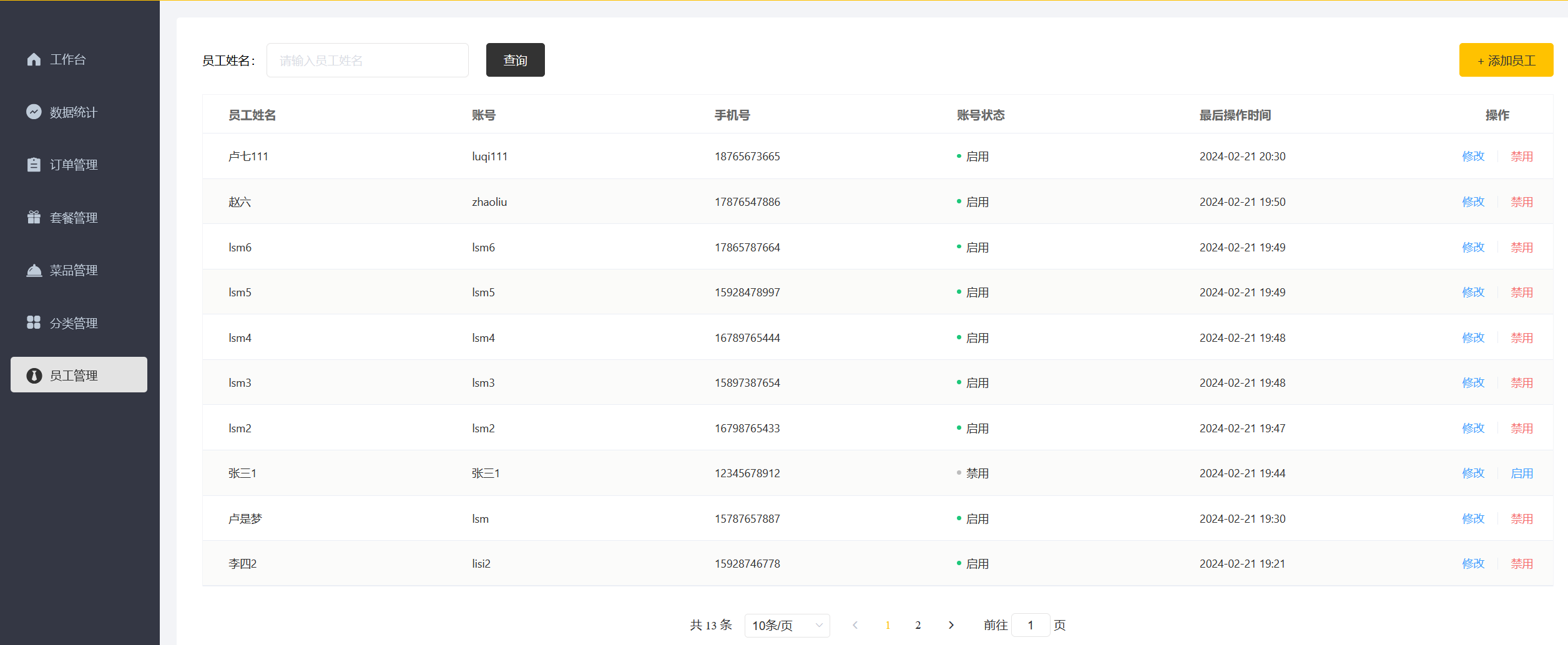This screenshot has width=1568, height=645.
Task: Click employee name 卢是梦
Action: (x=245, y=519)
